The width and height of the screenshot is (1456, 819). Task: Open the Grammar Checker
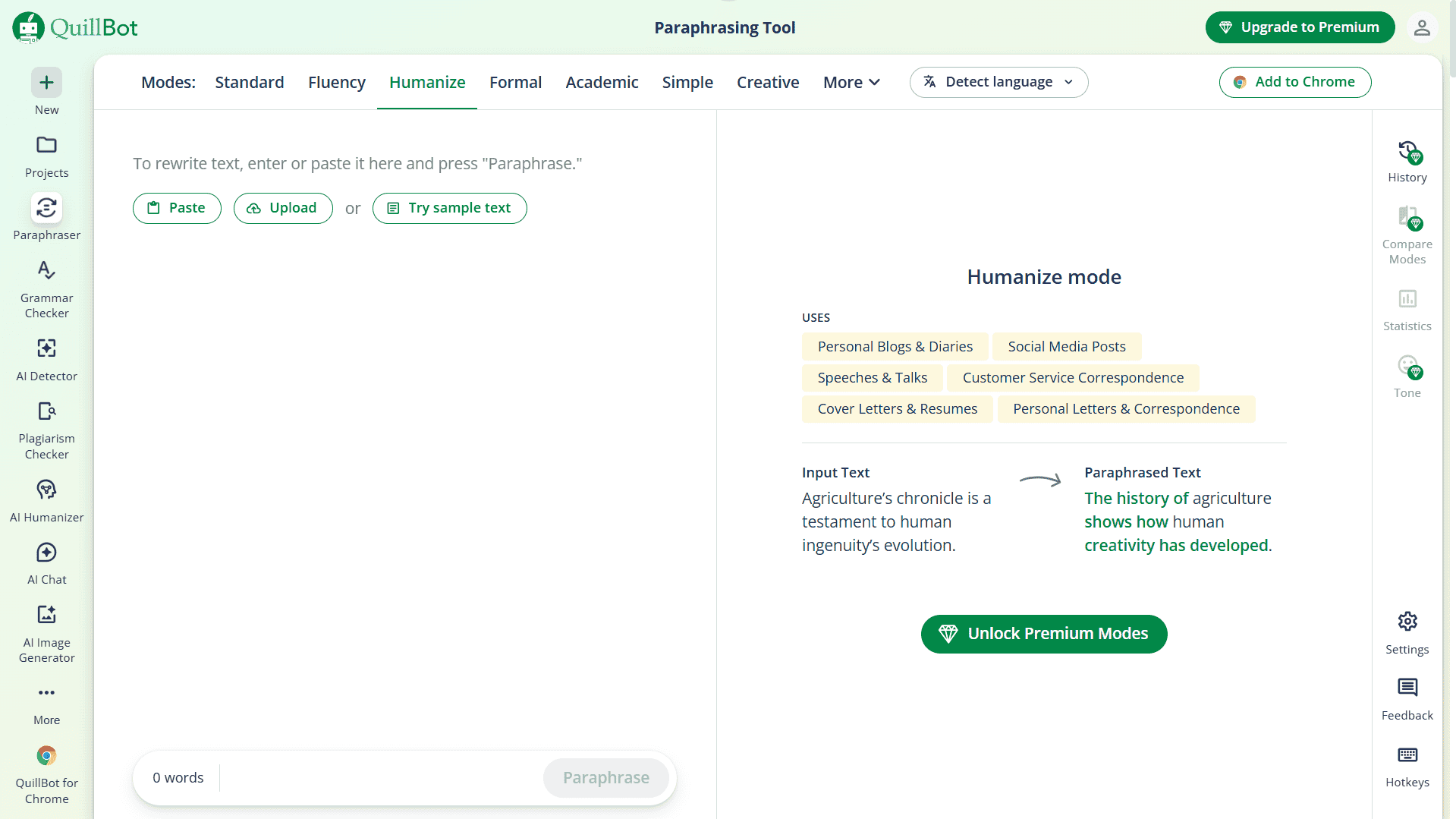click(46, 289)
